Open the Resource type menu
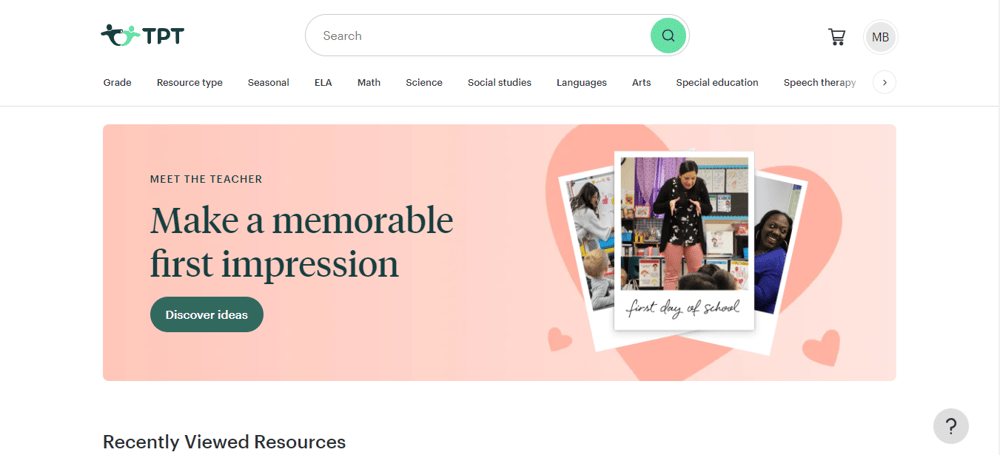 tap(189, 82)
